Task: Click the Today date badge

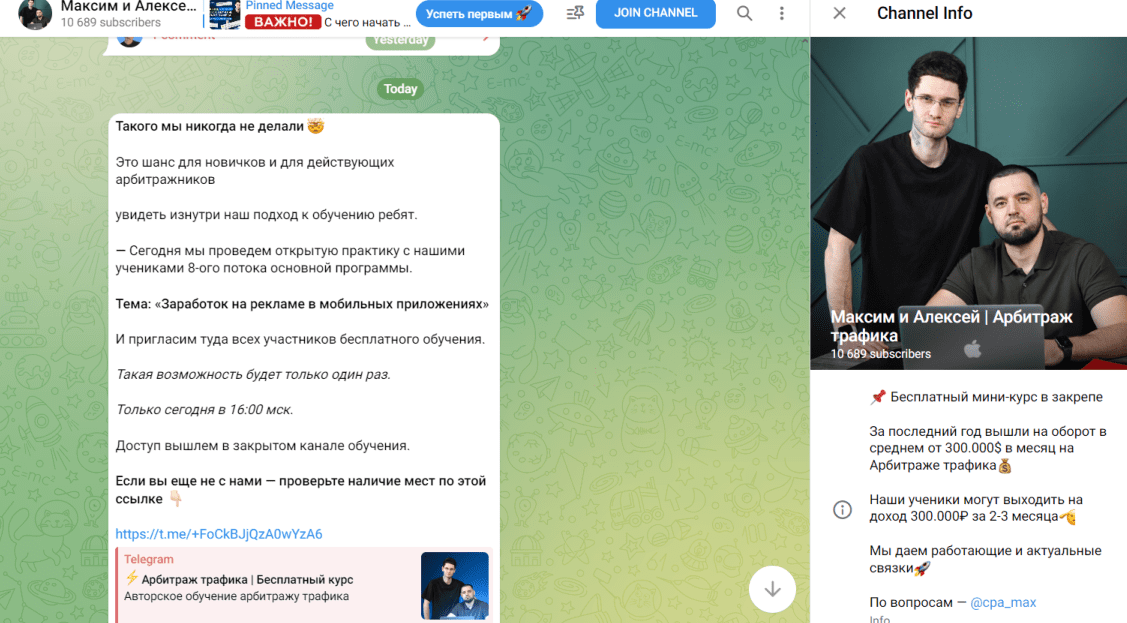Action: coord(400,89)
